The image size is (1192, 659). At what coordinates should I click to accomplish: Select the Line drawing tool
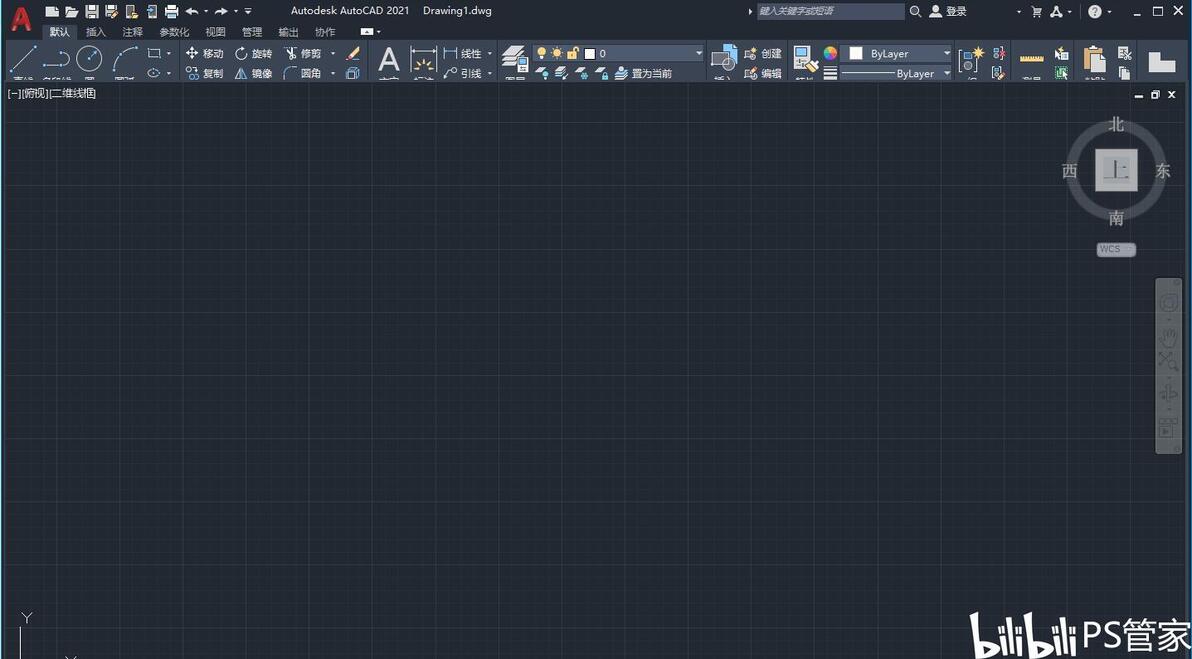pyautogui.click(x=23, y=59)
